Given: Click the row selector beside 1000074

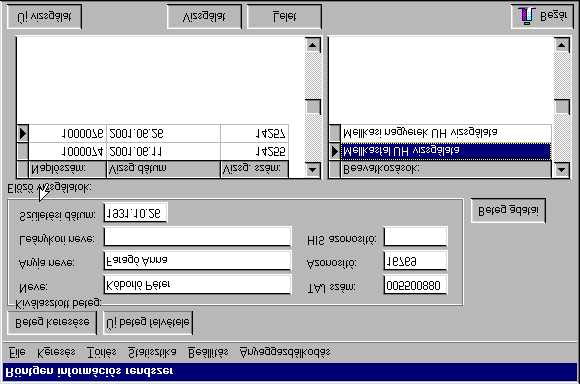Looking at the screenshot, I should [23, 151].
